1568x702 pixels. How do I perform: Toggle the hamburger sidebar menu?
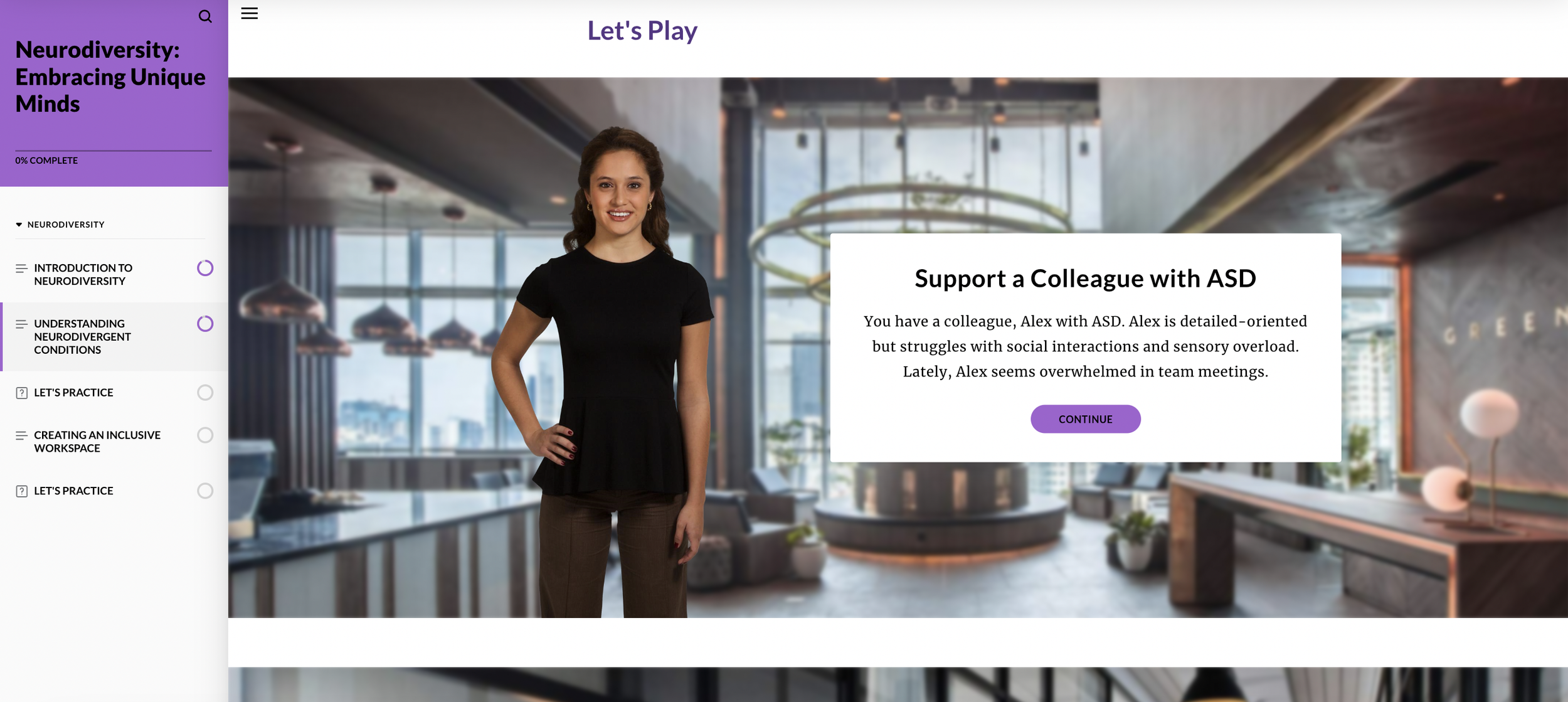point(249,14)
